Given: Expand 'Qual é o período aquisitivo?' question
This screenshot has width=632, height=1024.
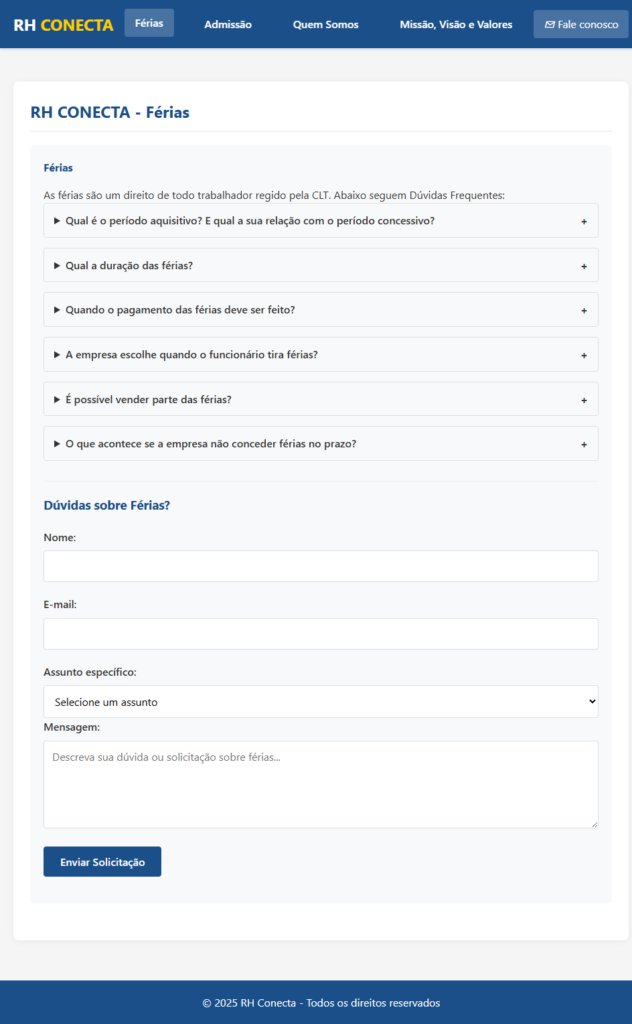Looking at the screenshot, I should (250, 221).
